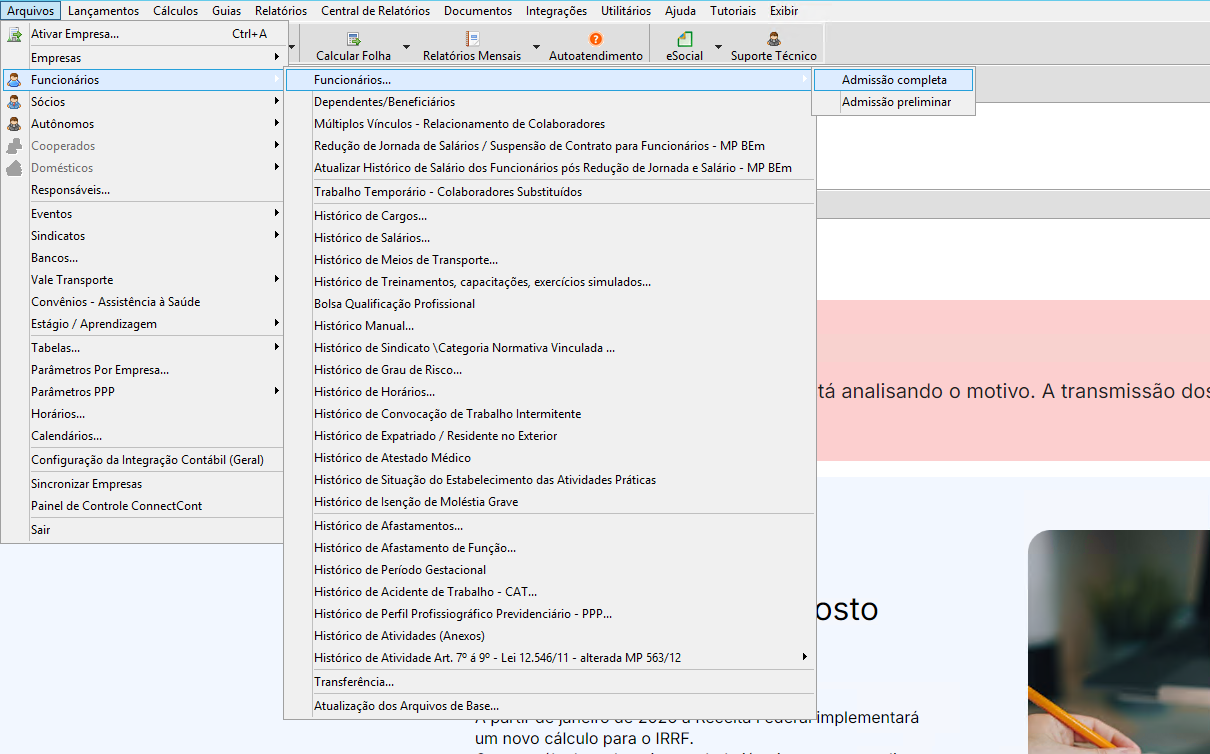Open the Relatórios menu
Image resolution: width=1210 pixels, height=754 pixels.
click(281, 11)
